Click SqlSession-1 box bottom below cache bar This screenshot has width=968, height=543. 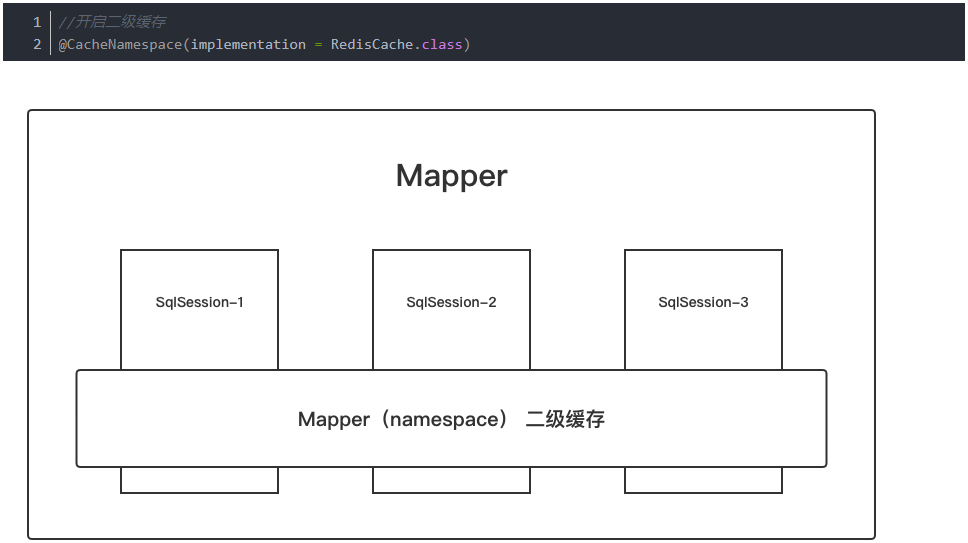[199, 480]
